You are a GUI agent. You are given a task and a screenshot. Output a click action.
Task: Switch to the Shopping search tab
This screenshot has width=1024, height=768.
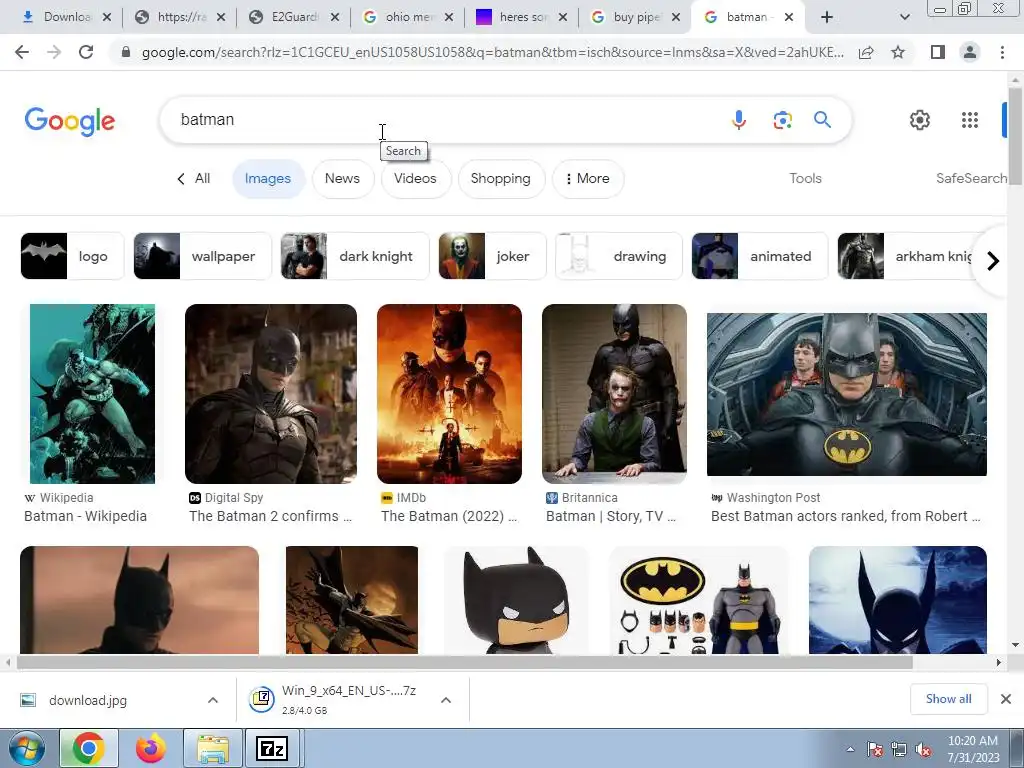click(x=501, y=179)
